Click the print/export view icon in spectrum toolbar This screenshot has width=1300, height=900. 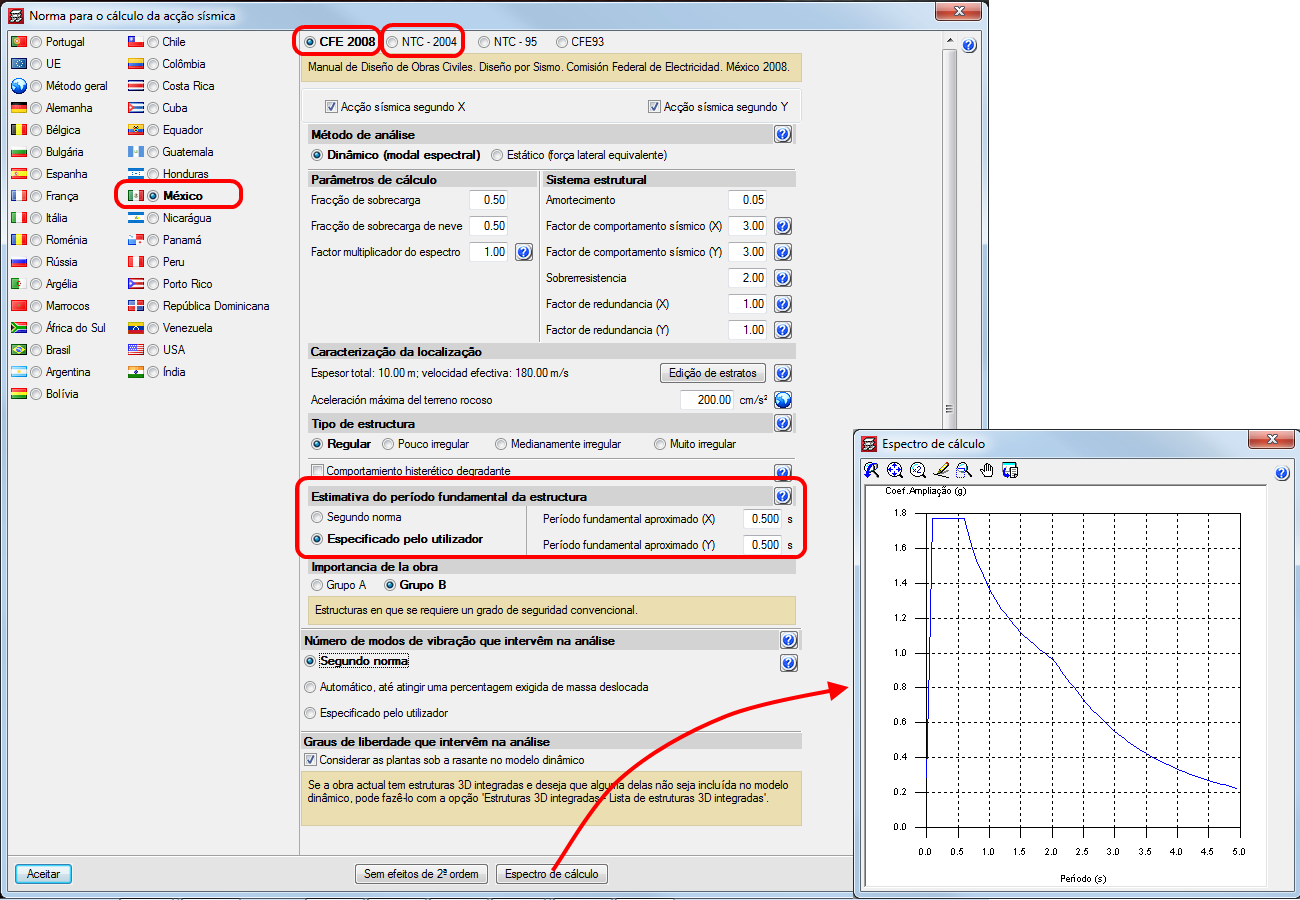coord(1009,470)
